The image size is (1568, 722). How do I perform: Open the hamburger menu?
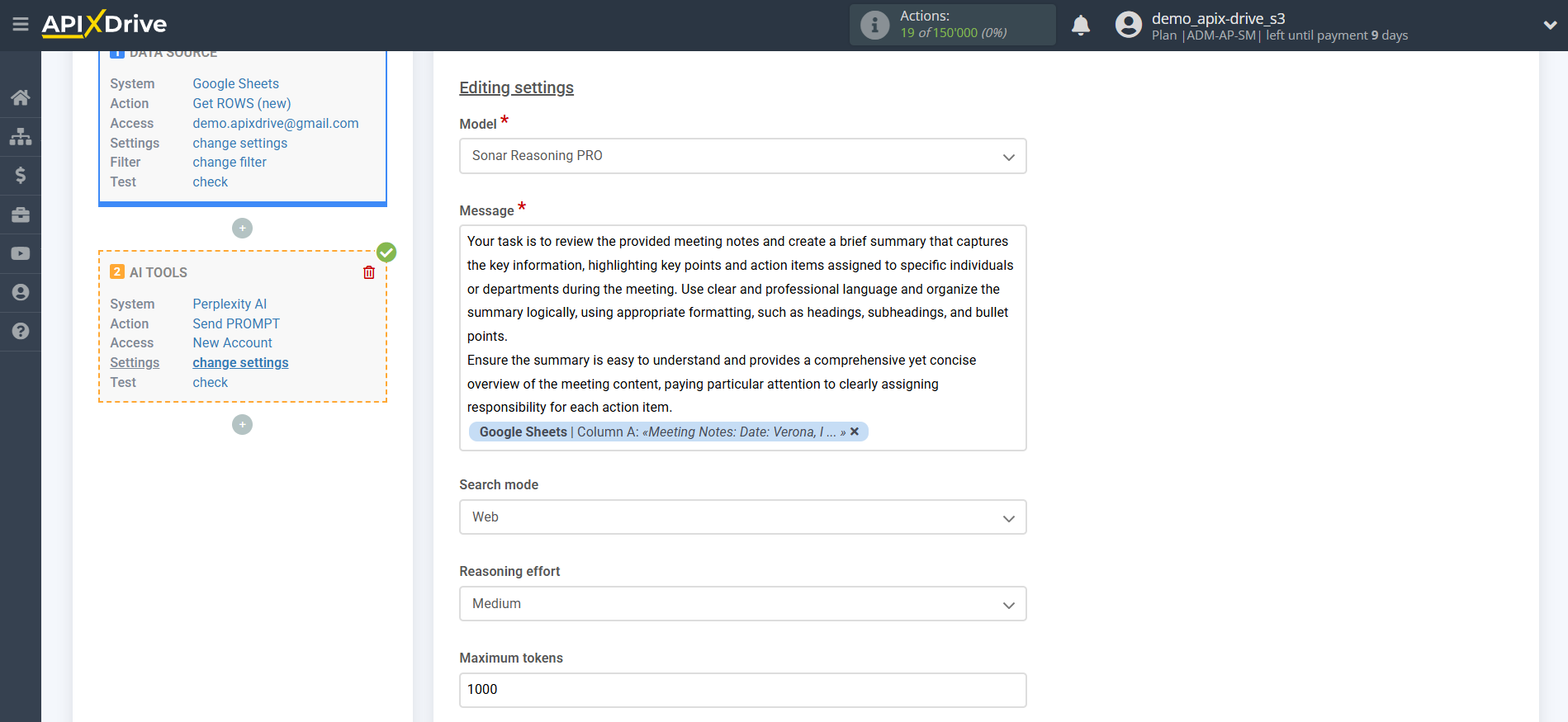(x=21, y=25)
